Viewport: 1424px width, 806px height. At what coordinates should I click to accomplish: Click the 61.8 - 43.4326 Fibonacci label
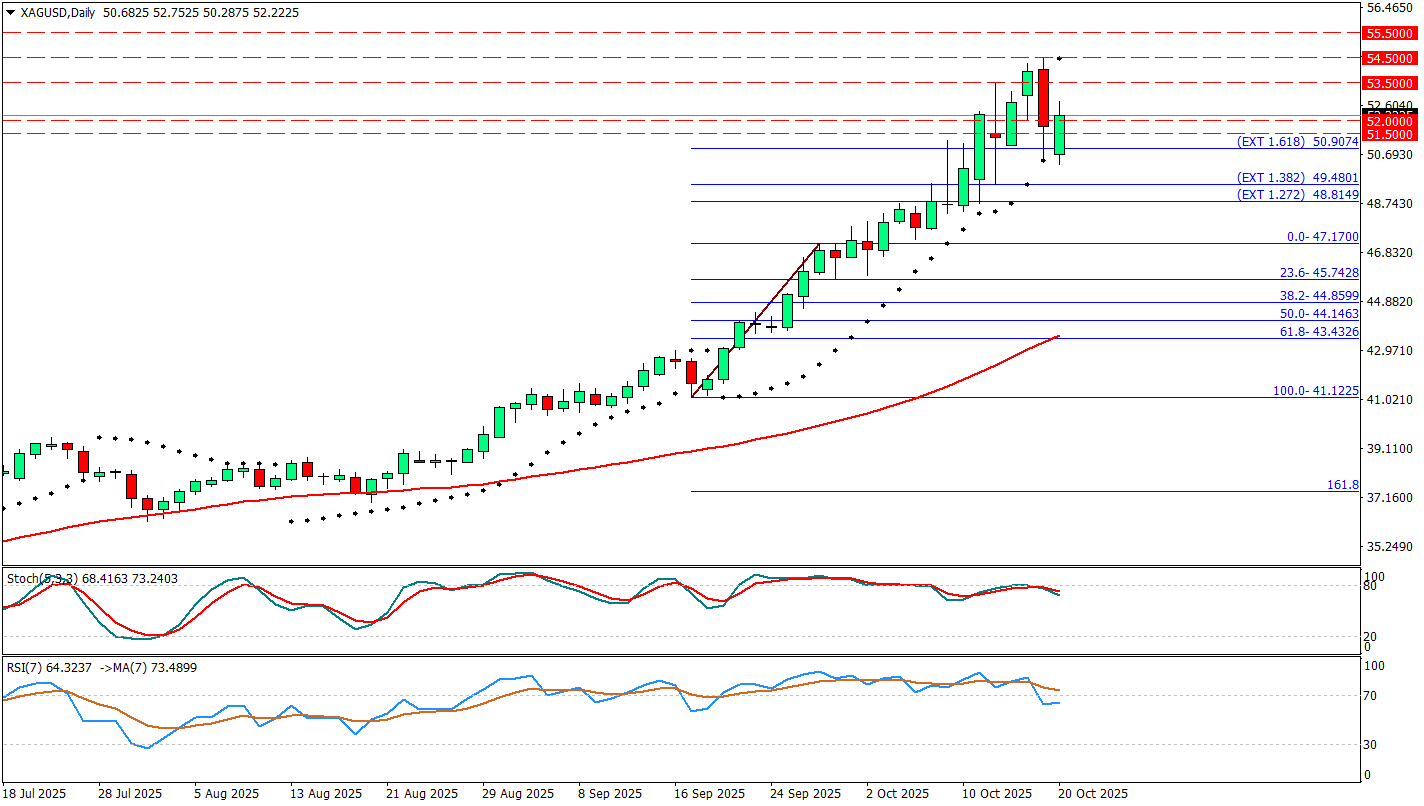point(1319,331)
